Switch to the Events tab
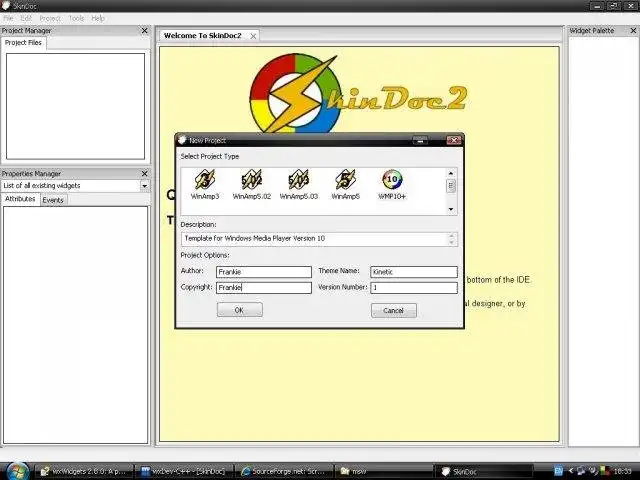640x480 pixels. coord(53,200)
